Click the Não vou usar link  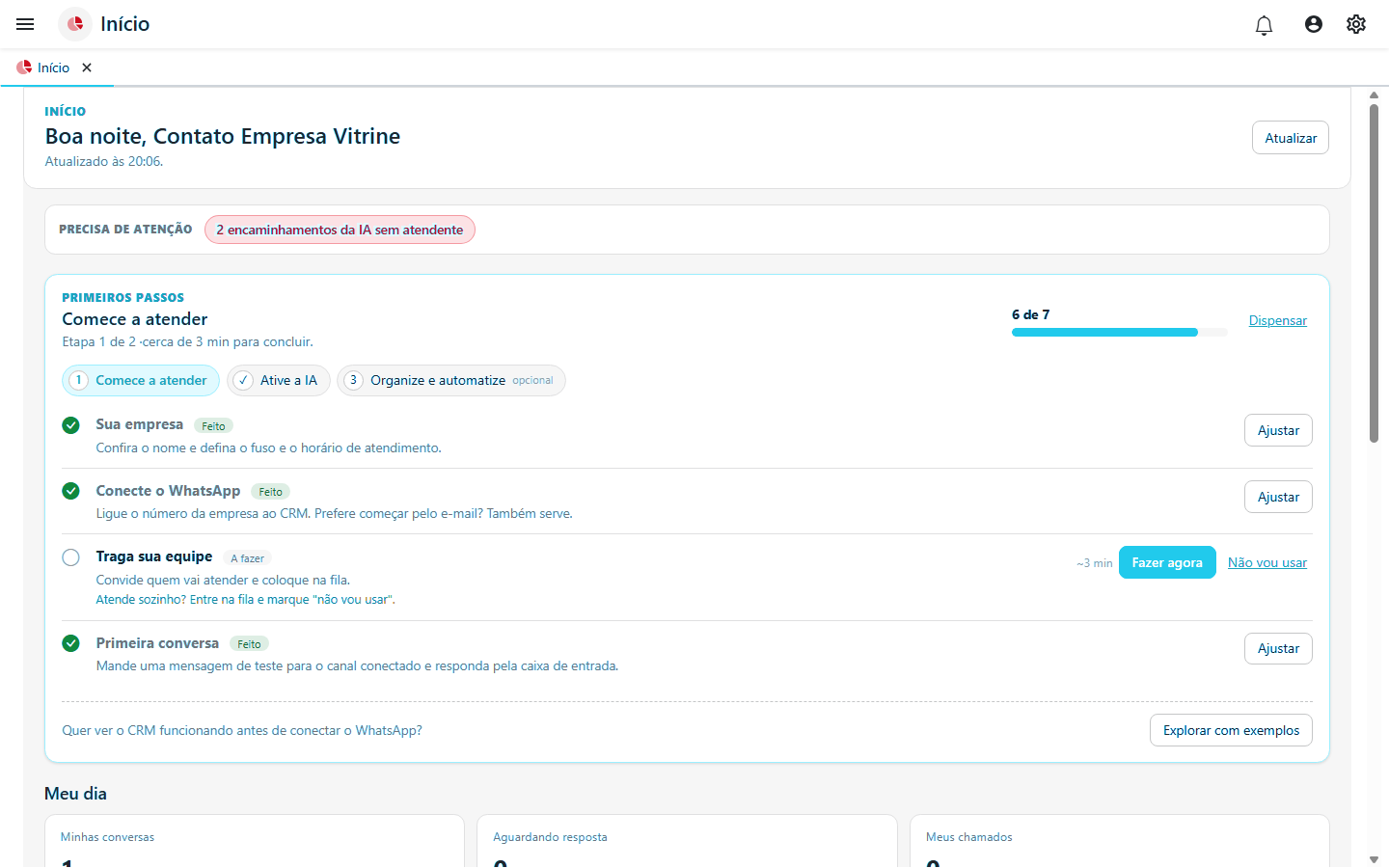pos(1267,563)
